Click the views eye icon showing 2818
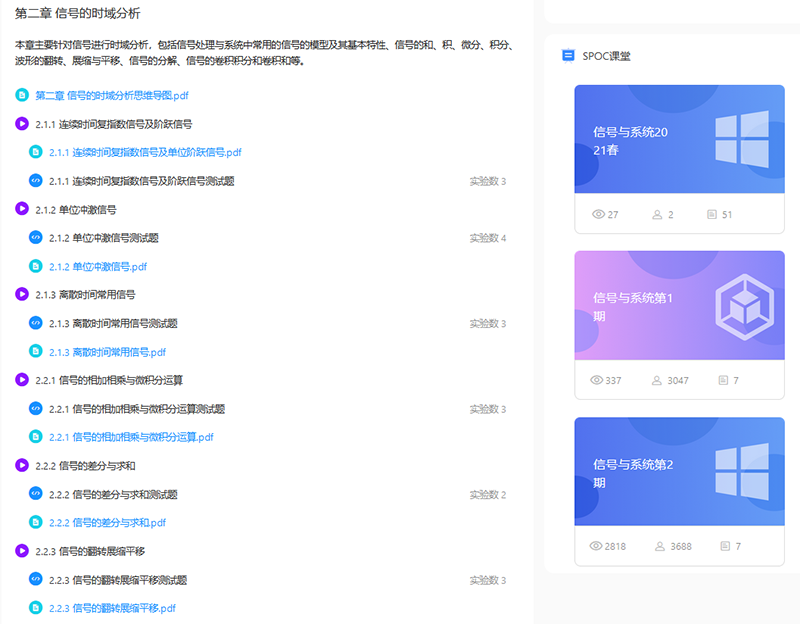This screenshot has height=624, width=800. pos(599,546)
